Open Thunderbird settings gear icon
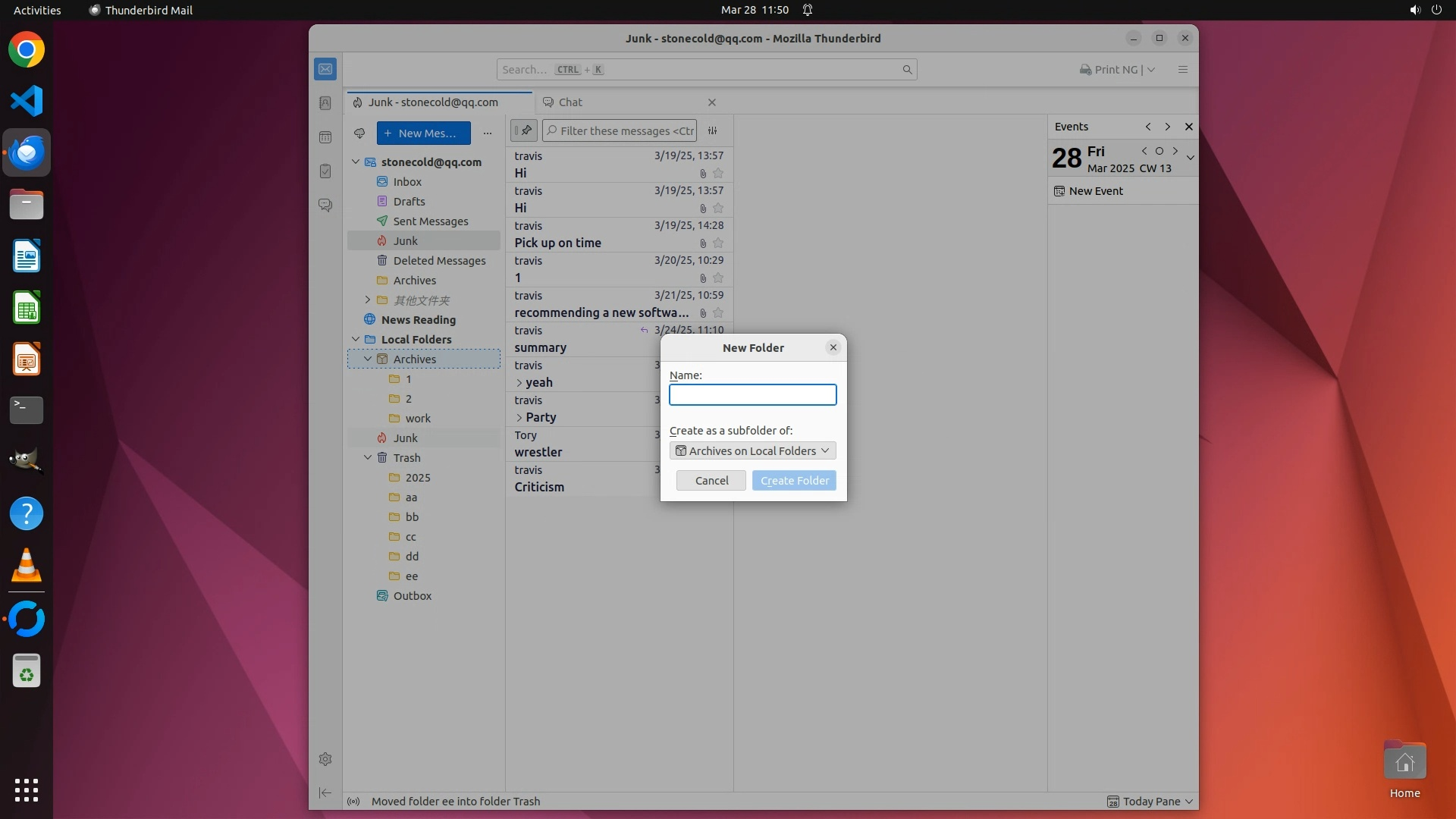The width and height of the screenshot is (1456, 819). tap(325, 759)
